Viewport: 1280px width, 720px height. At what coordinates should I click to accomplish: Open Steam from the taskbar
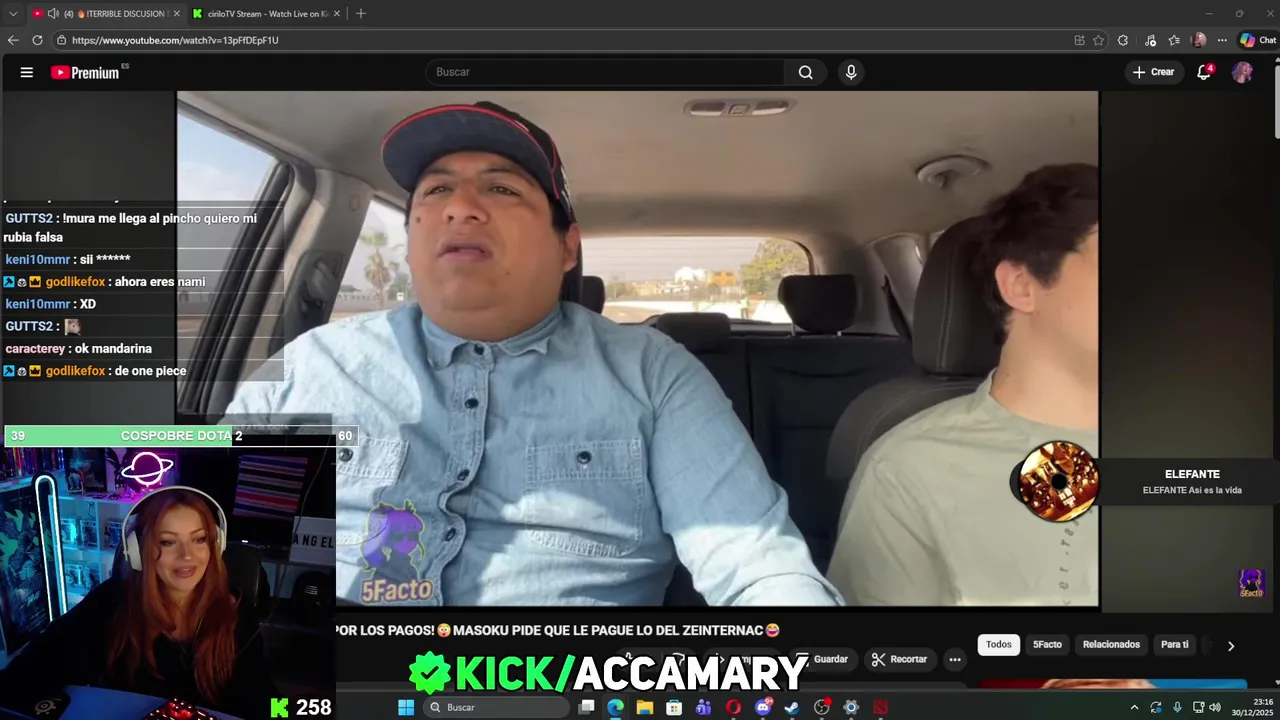pos(792,707)
